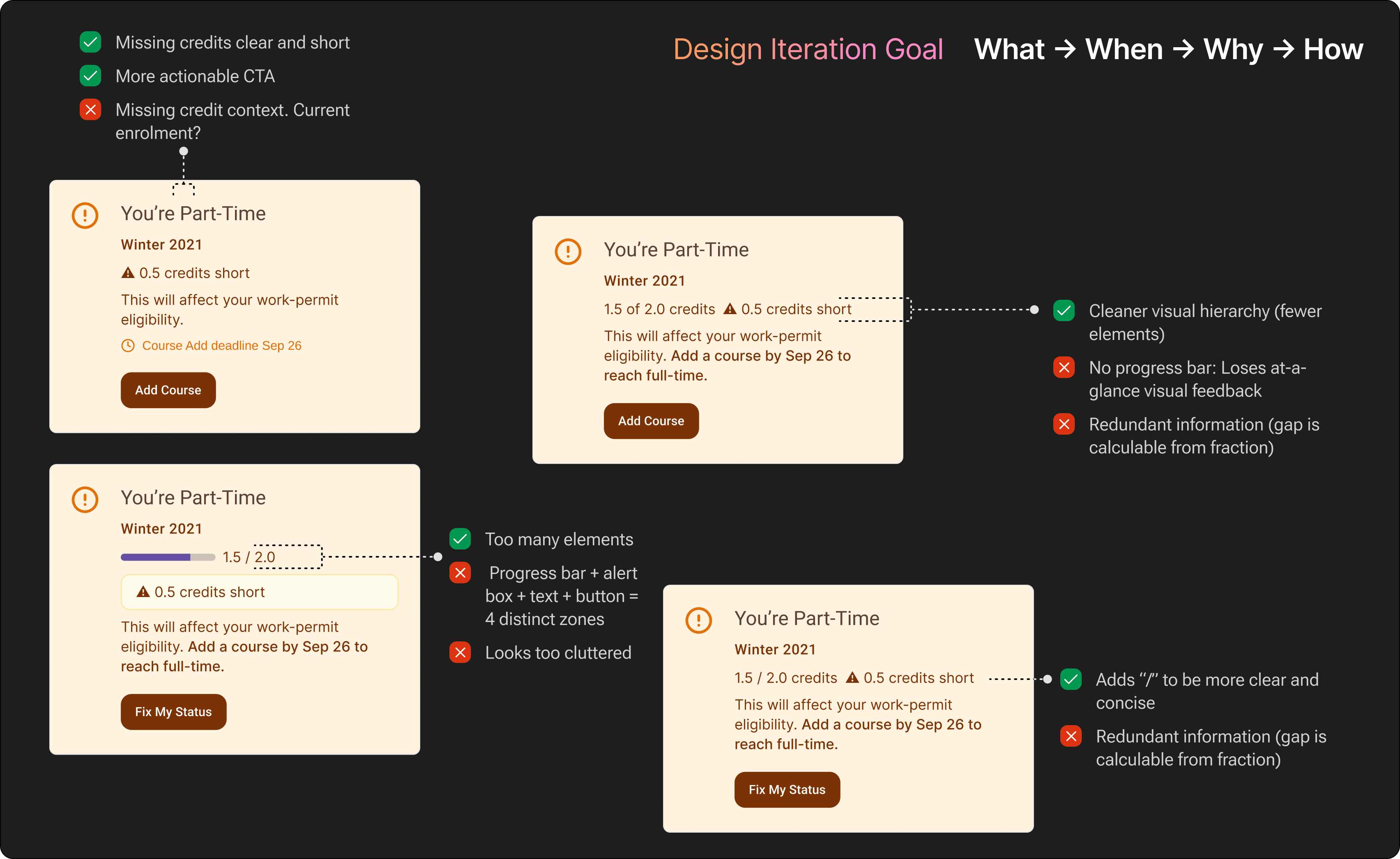Screen dimensions: 1400x859
Task: Click alert circle icon in bottom-right card
Action: (x=699, y=620)
